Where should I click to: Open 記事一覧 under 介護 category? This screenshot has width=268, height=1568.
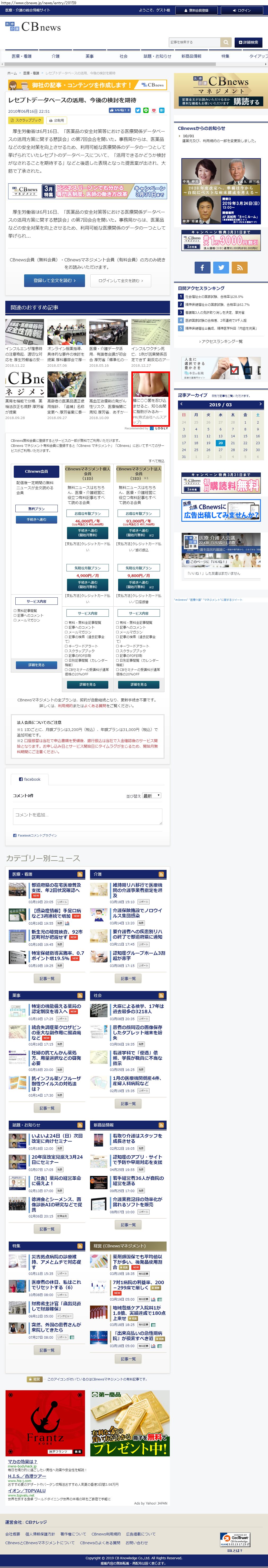click(128, 979)
